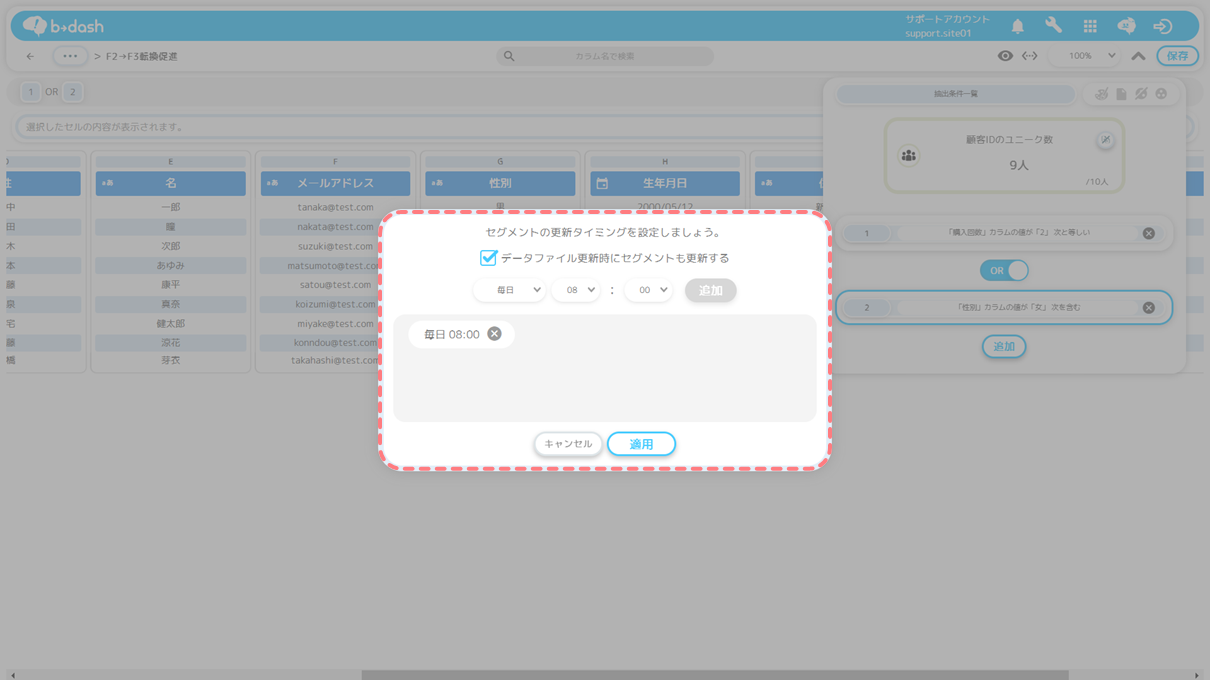Select the 名 column header
The height and width of the screenshot is (680, 1210).
tap(170, 183)
